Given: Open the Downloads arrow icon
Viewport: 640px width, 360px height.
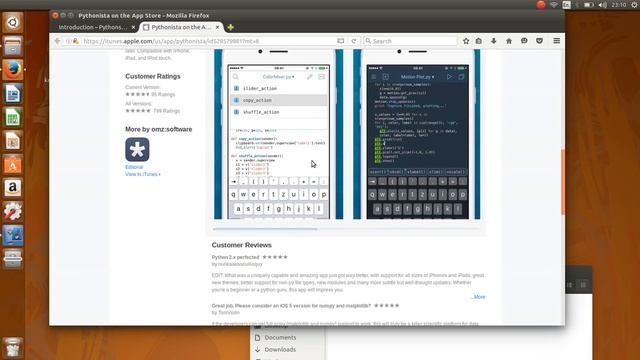Looking at the screenshot, I should pos(493,41).
